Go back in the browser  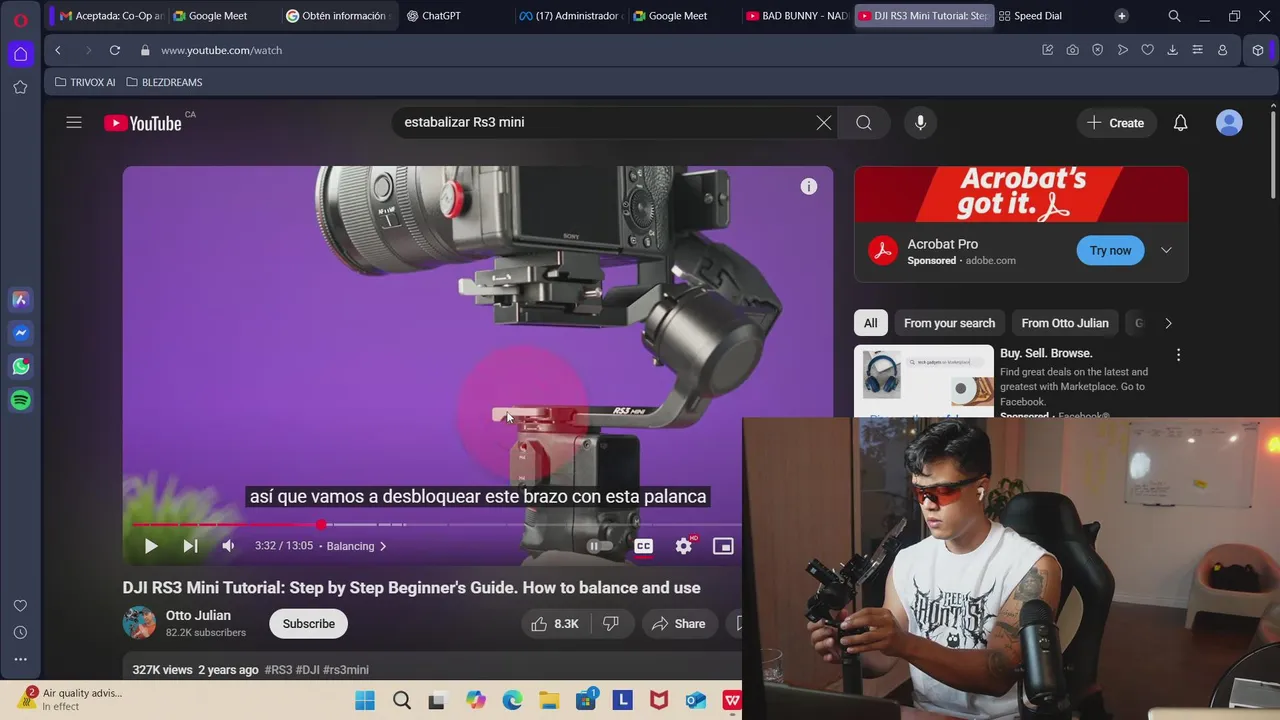(58, 50)
